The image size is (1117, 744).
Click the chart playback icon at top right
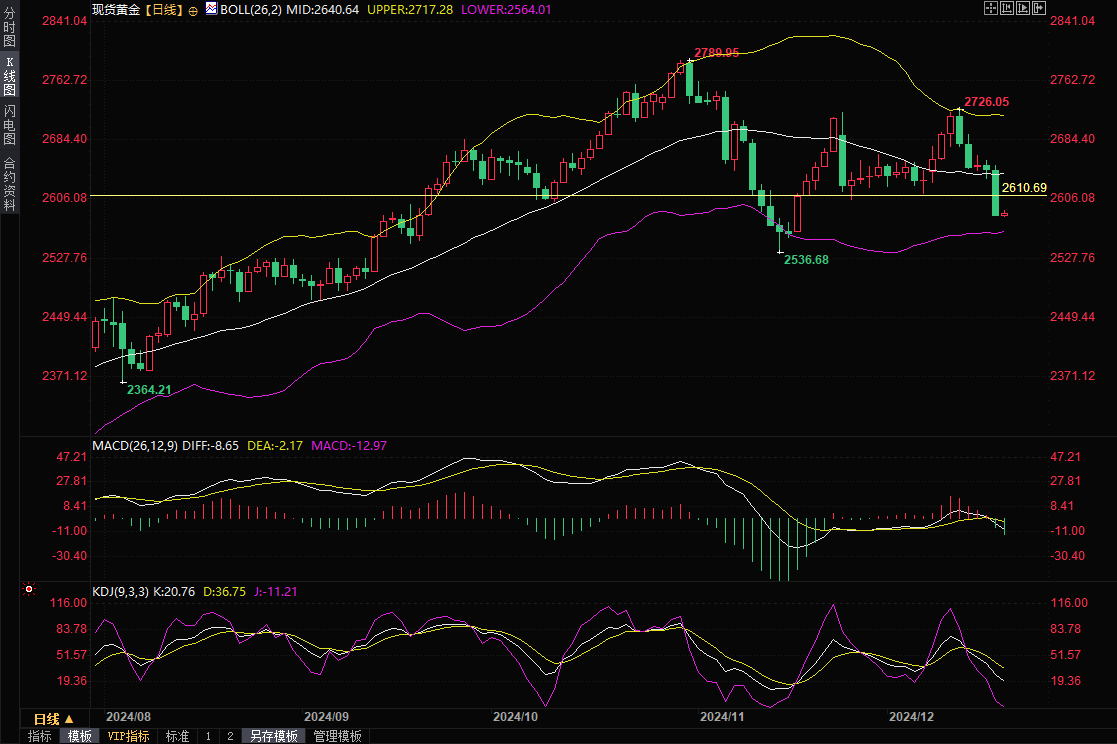click(x=1023, y=8)
